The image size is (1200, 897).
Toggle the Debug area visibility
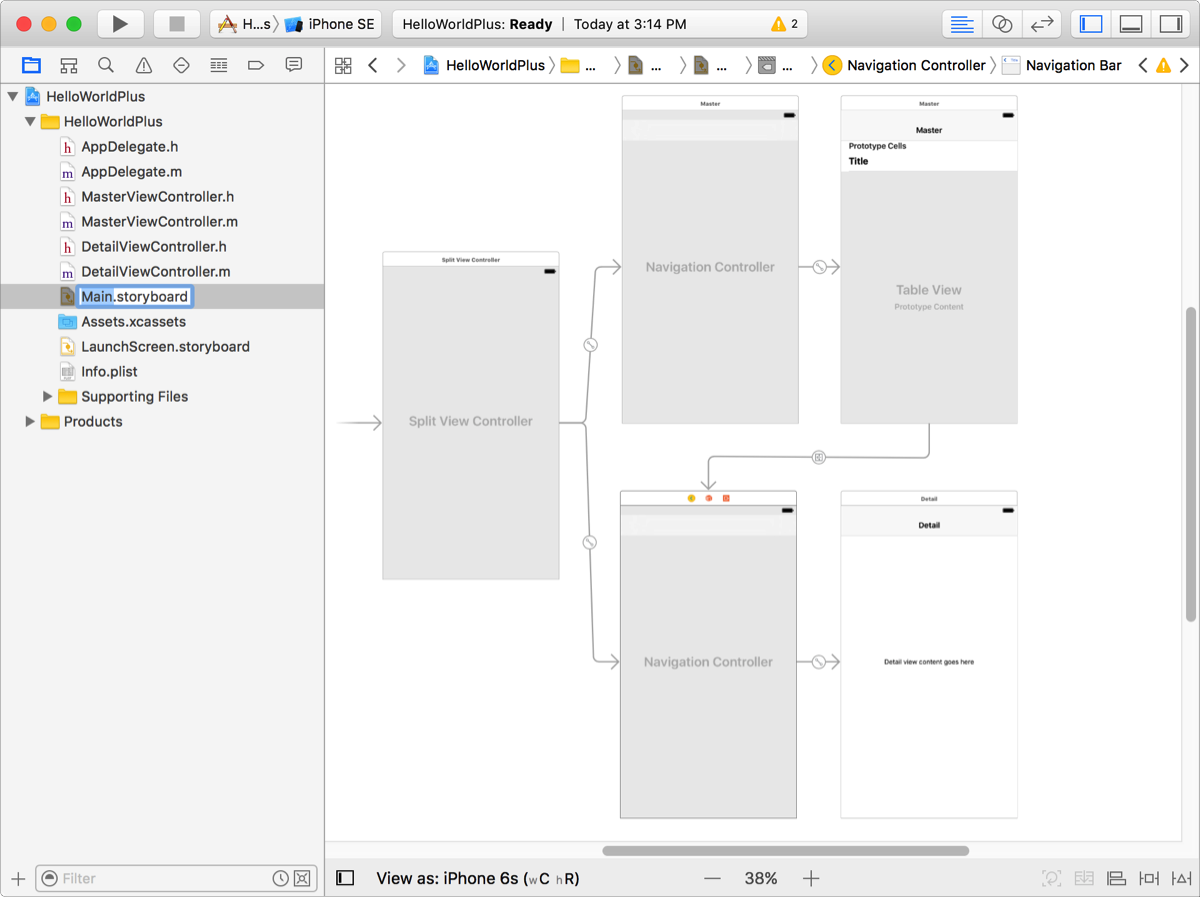[x=1131, y=24]
